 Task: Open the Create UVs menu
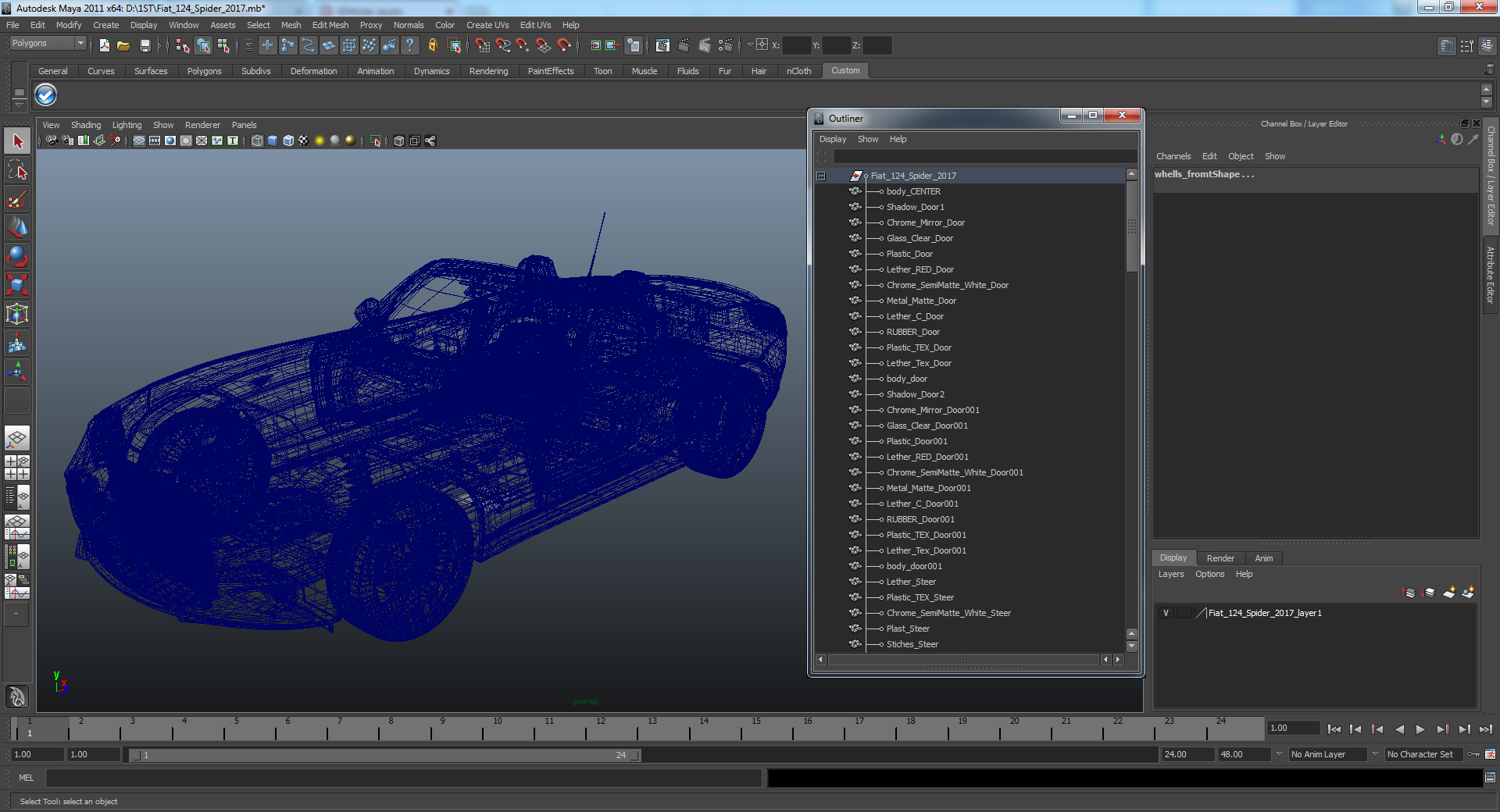click(487, 25)
